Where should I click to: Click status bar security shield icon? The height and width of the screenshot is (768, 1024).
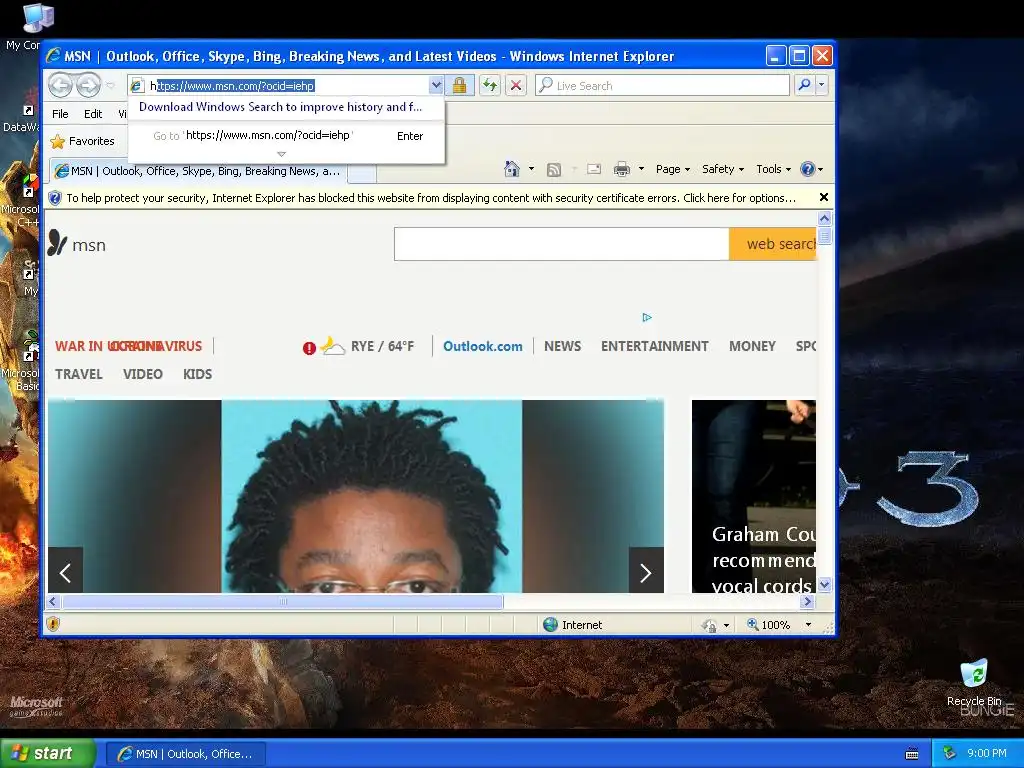(54, 624)
